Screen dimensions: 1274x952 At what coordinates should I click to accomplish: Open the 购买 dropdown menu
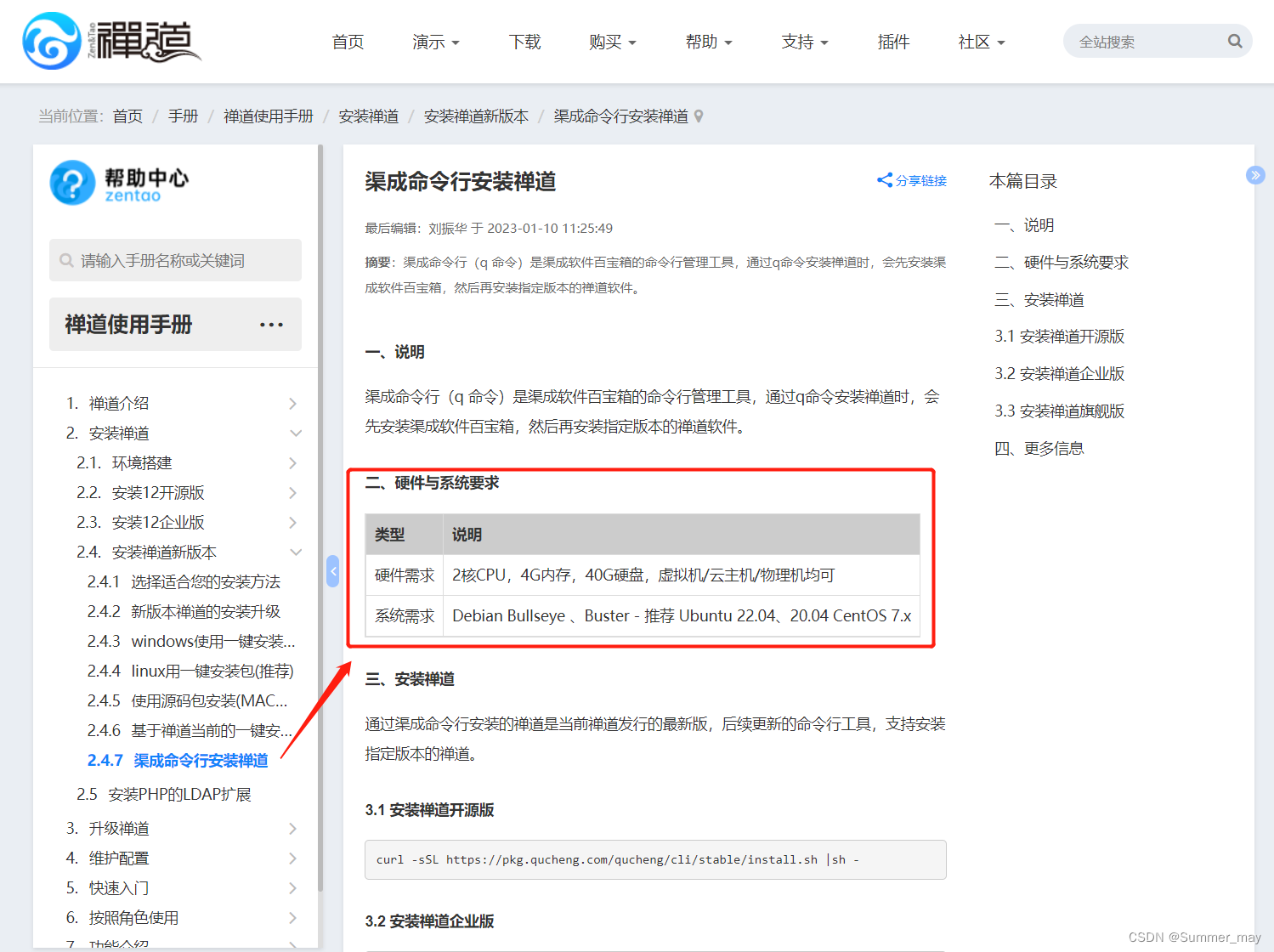tap(613, 42)
